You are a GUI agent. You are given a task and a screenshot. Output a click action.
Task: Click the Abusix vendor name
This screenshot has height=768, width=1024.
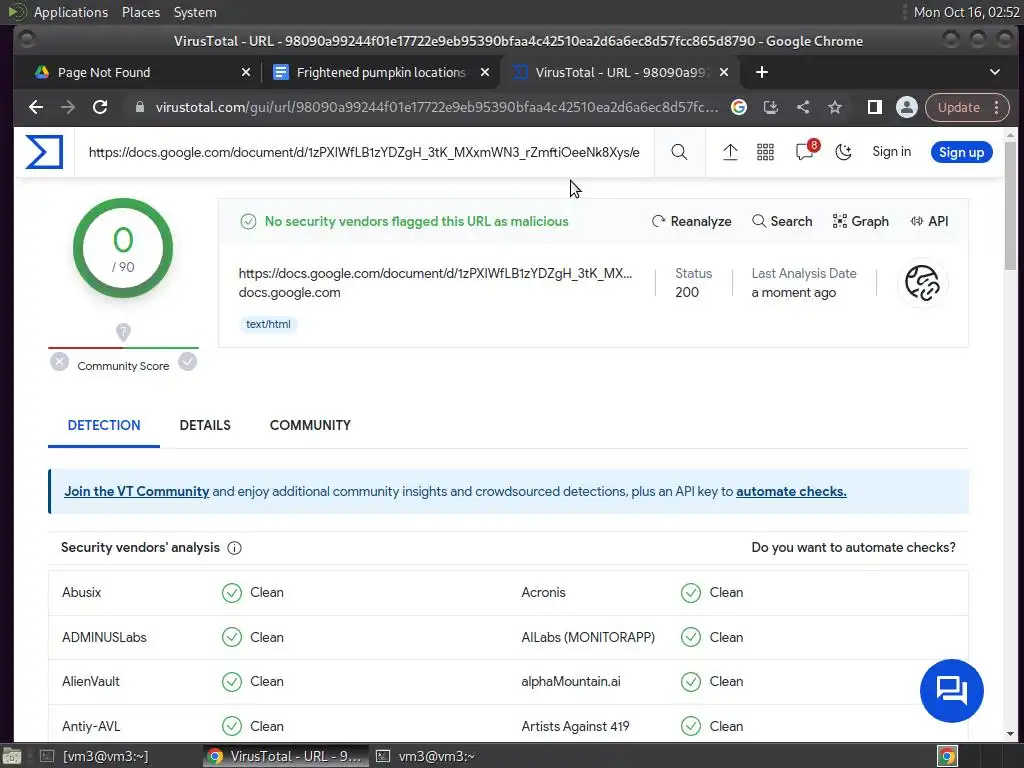82,592
